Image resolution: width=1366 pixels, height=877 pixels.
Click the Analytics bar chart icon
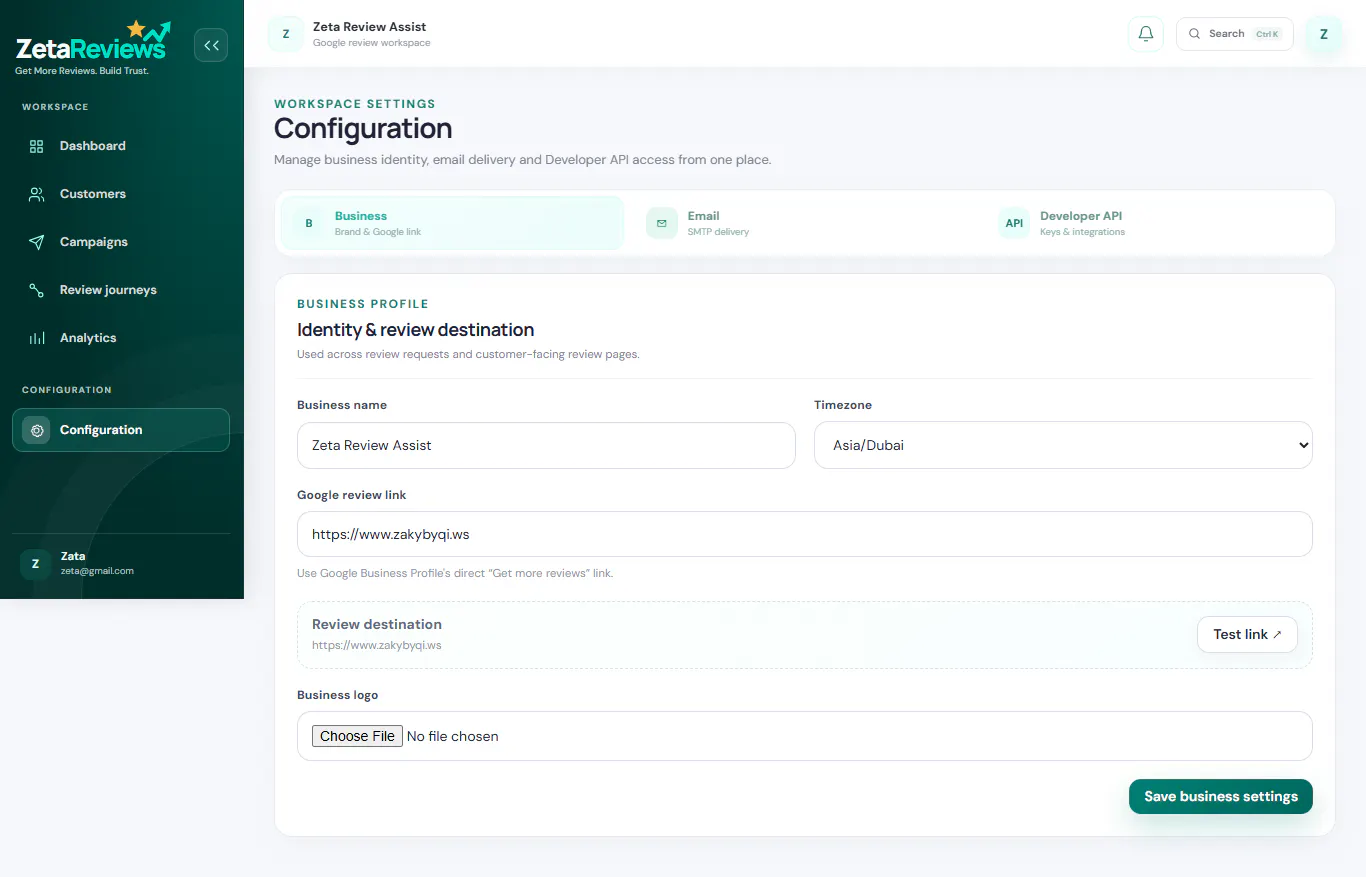pos(37,338)
